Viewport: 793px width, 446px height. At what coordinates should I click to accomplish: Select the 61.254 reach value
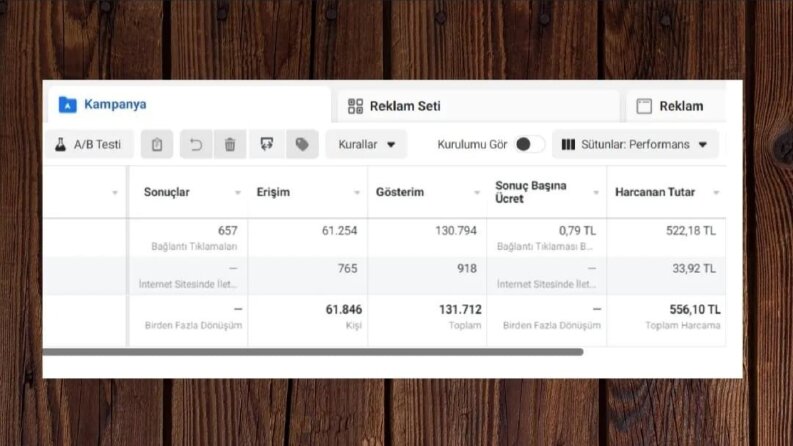point(339,231)
